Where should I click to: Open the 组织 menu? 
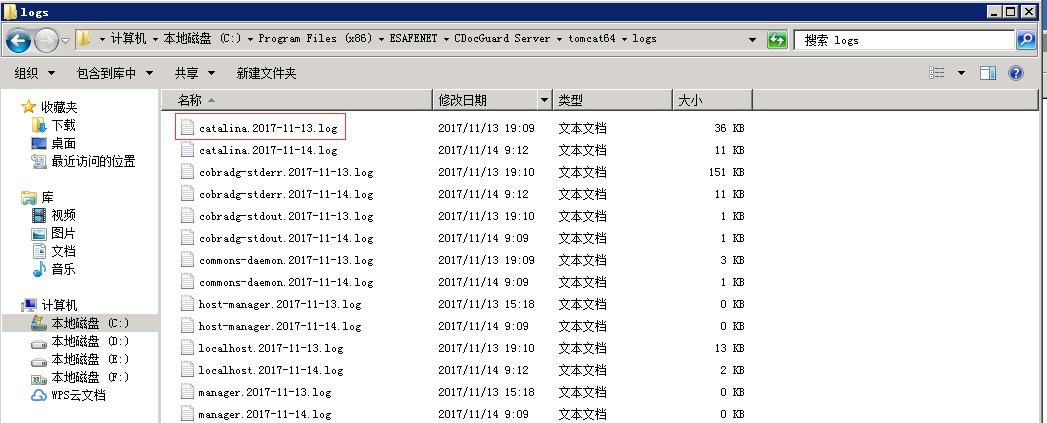33,73
